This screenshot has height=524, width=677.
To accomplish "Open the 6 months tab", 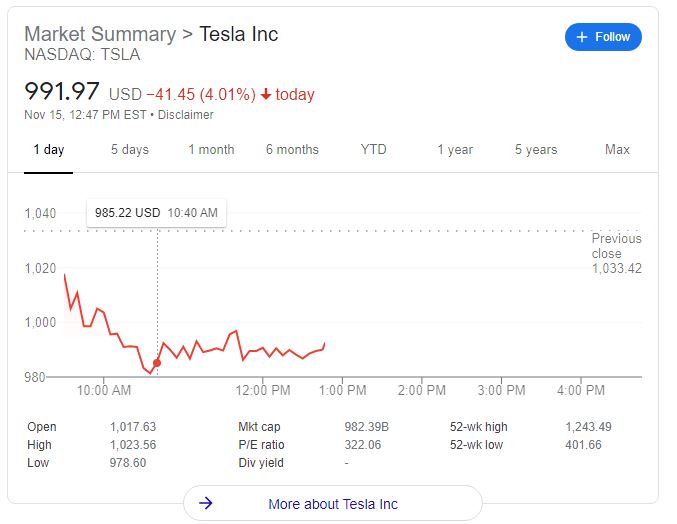I will click(292, 150).
